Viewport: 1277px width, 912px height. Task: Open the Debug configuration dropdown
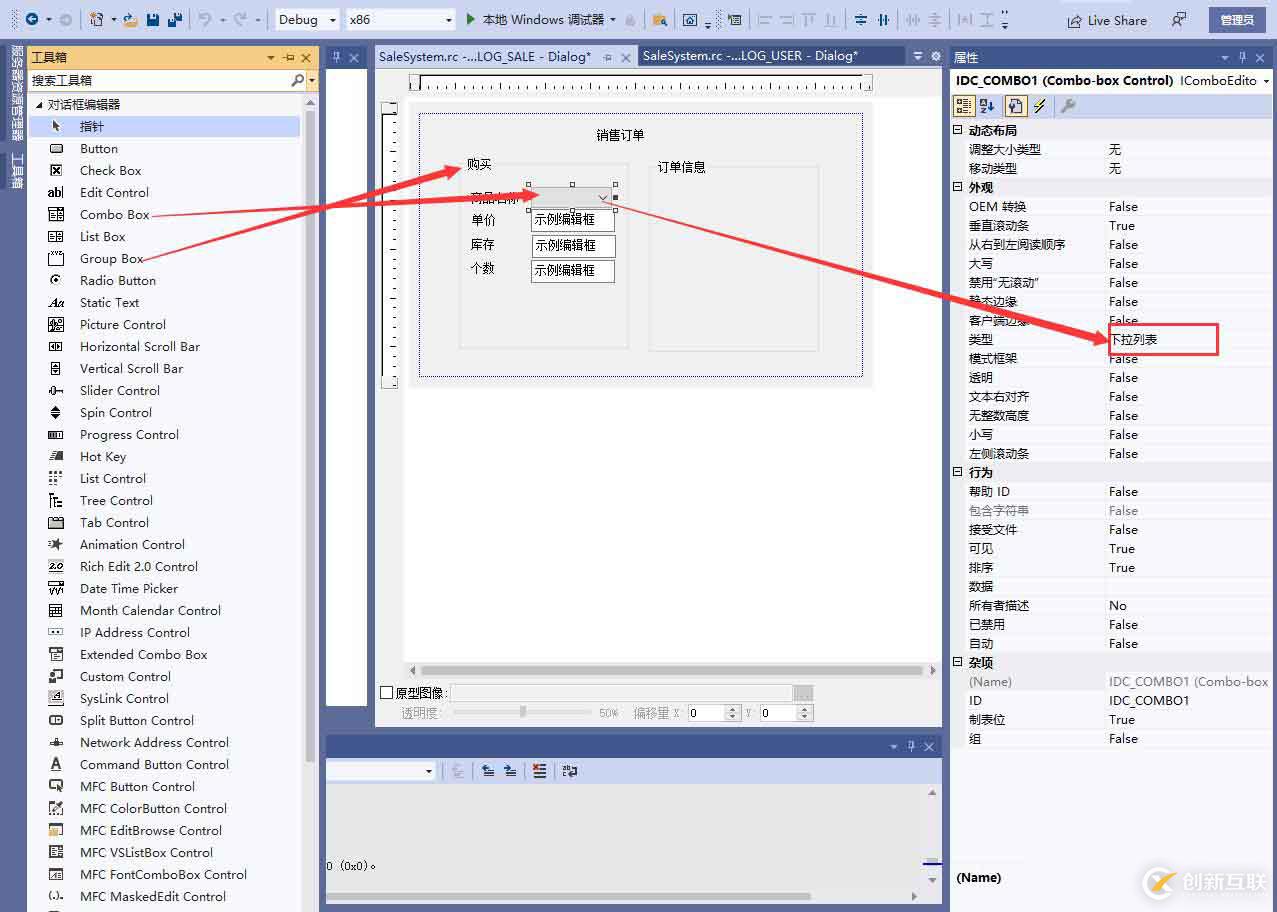pos(307,19)
